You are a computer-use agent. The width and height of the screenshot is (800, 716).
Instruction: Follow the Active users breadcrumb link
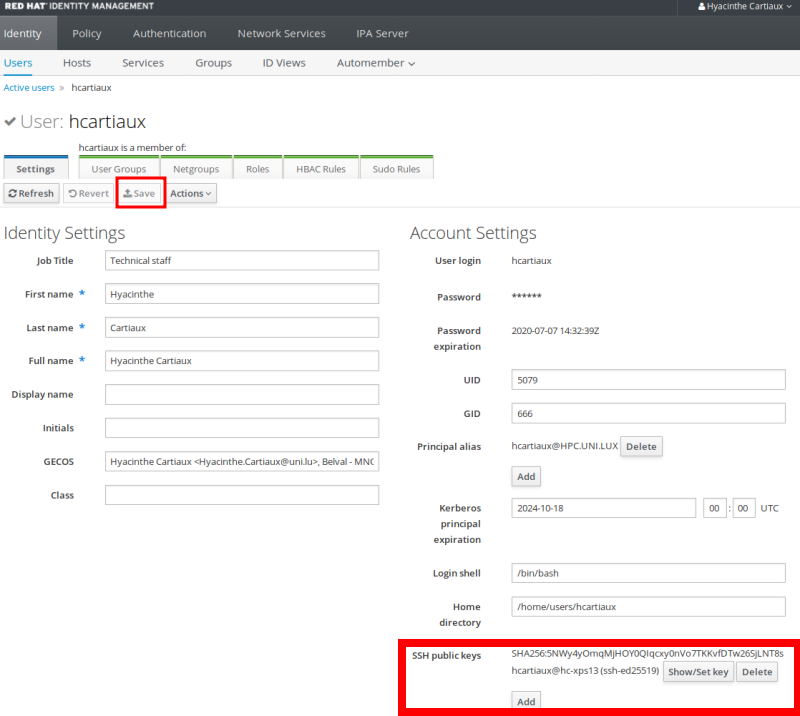pyautogui.click(x=29, y=88)
